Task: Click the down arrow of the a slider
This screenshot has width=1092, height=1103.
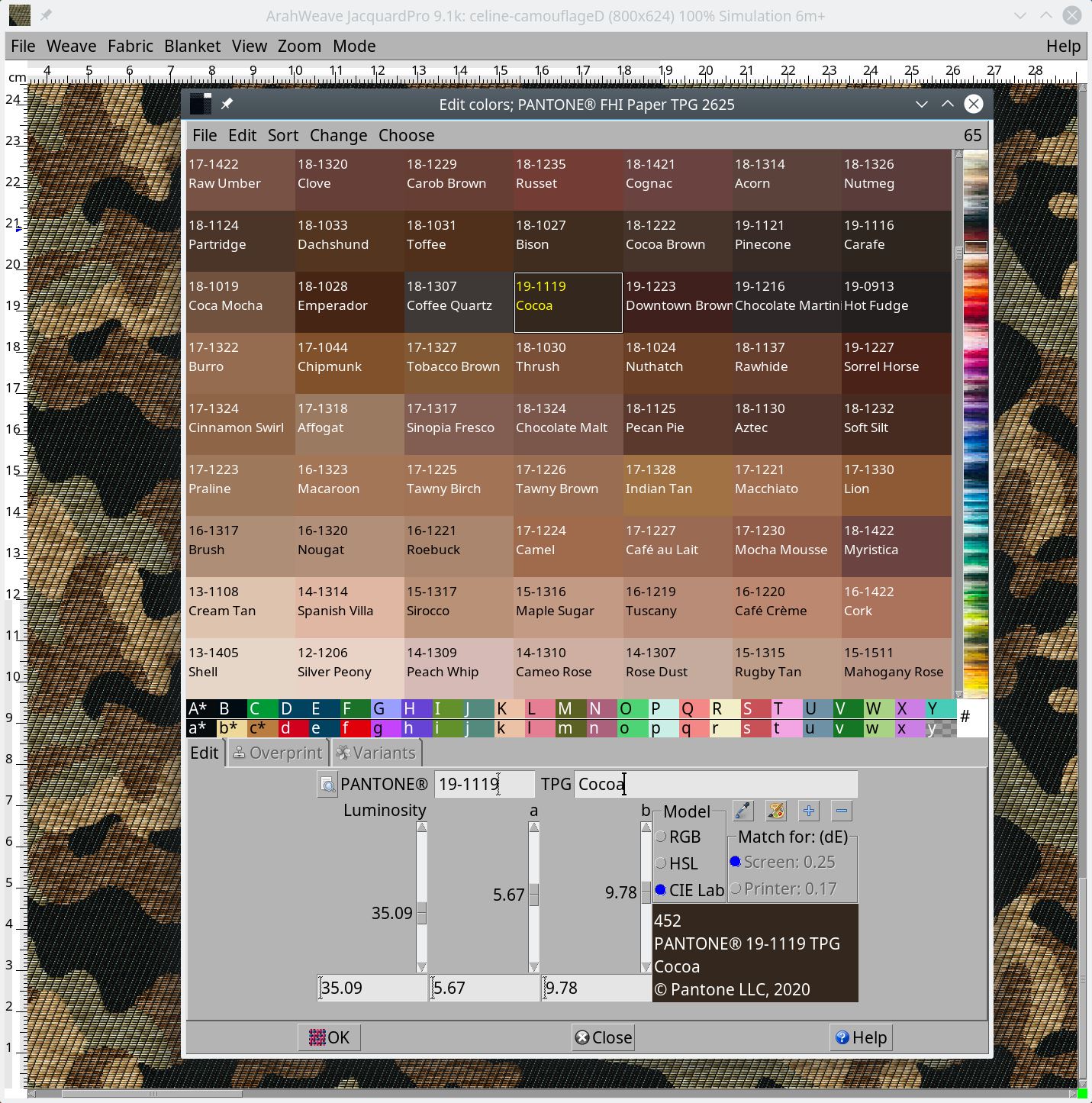Action: 533,967
